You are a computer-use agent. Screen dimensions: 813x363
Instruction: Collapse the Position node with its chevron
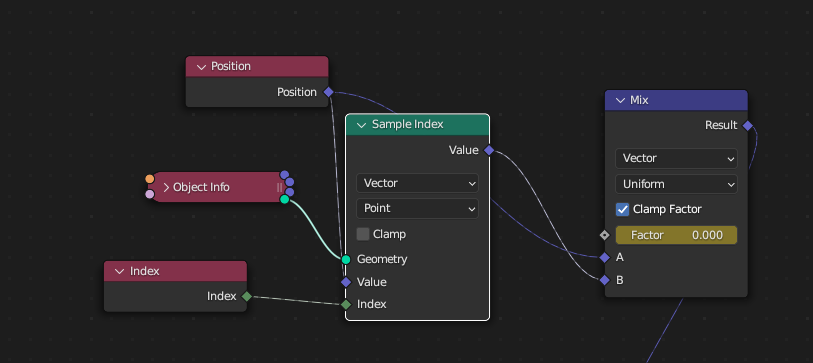tap(202, 67)
